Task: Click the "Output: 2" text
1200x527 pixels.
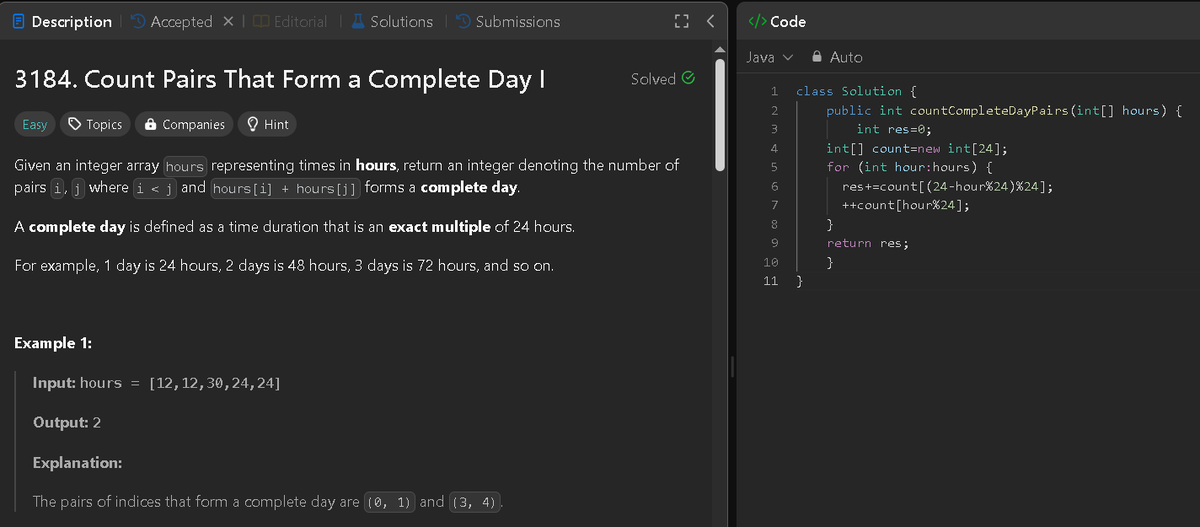Action: 67,422
